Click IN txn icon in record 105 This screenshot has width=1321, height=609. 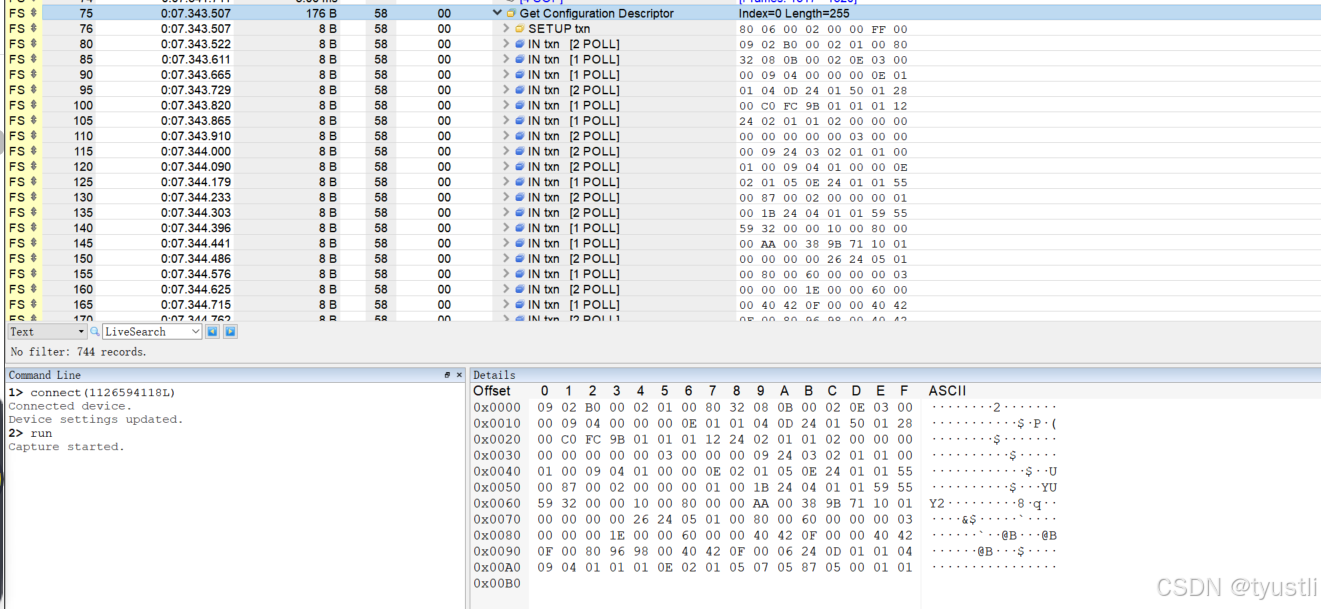520,121
